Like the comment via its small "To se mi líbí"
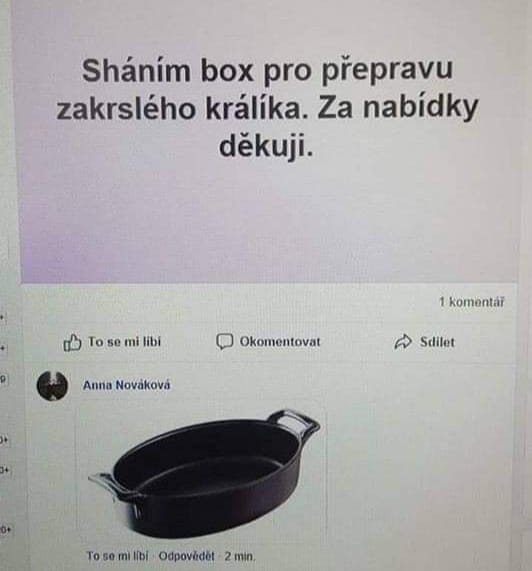The width and height of the screenshot is (532, 571). tap(117, 556)
